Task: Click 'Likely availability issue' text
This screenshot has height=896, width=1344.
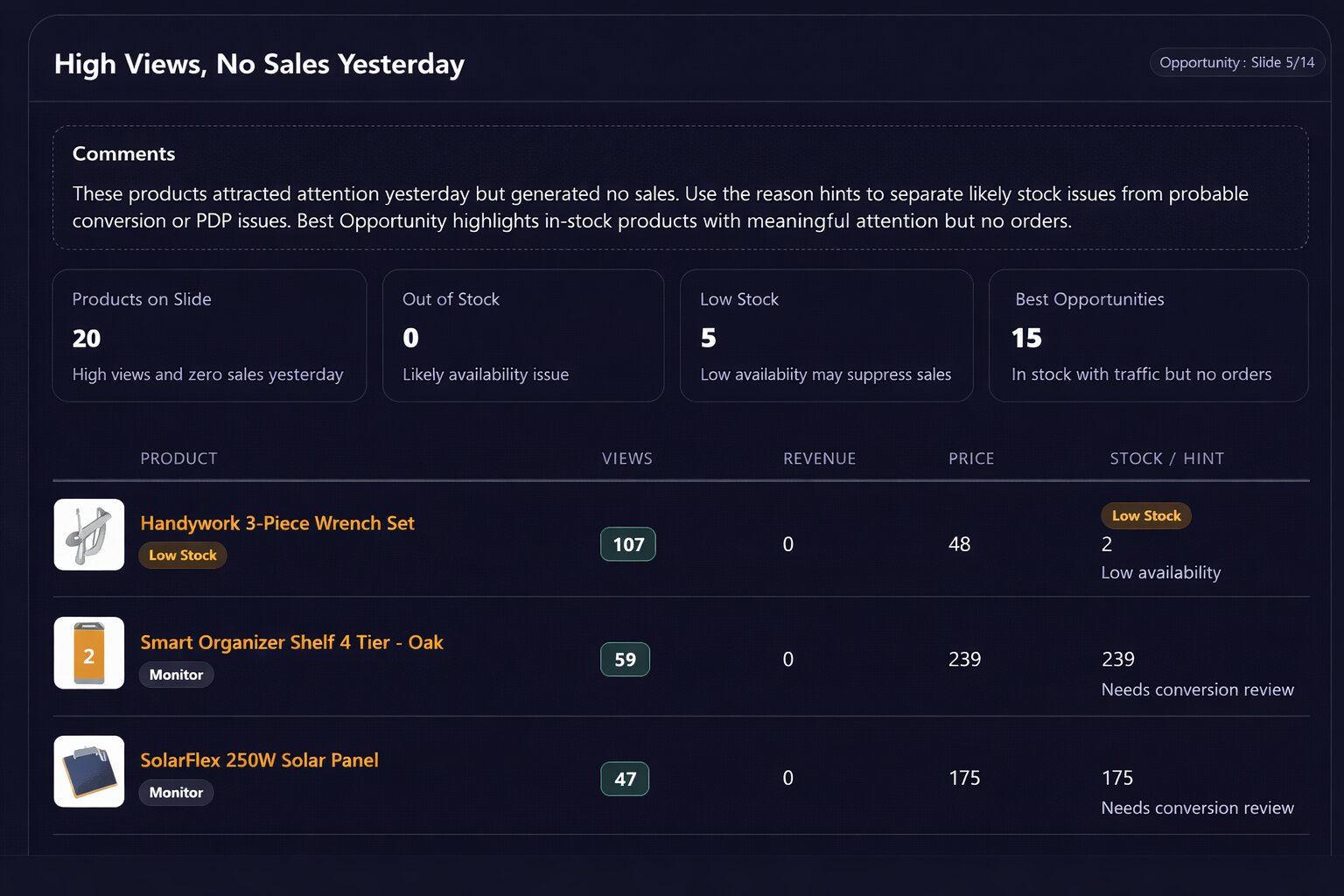Action: (486, 374)
